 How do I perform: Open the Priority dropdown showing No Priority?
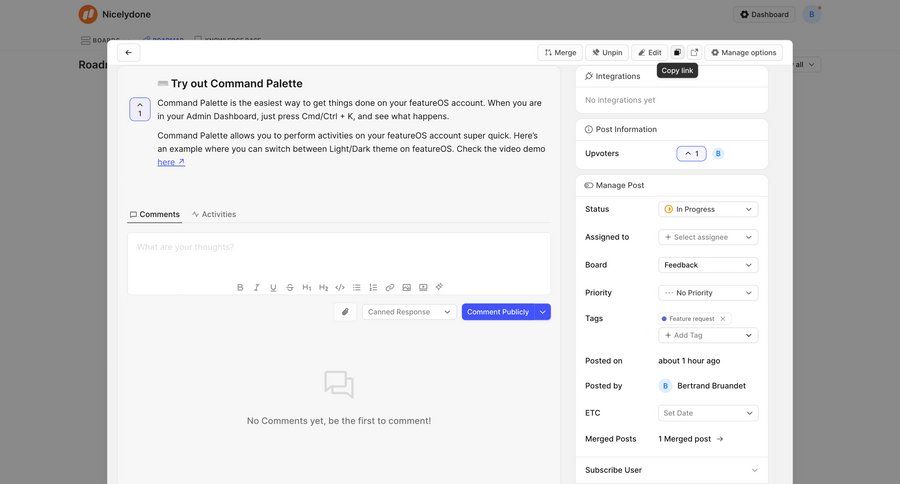pos(708,293)
